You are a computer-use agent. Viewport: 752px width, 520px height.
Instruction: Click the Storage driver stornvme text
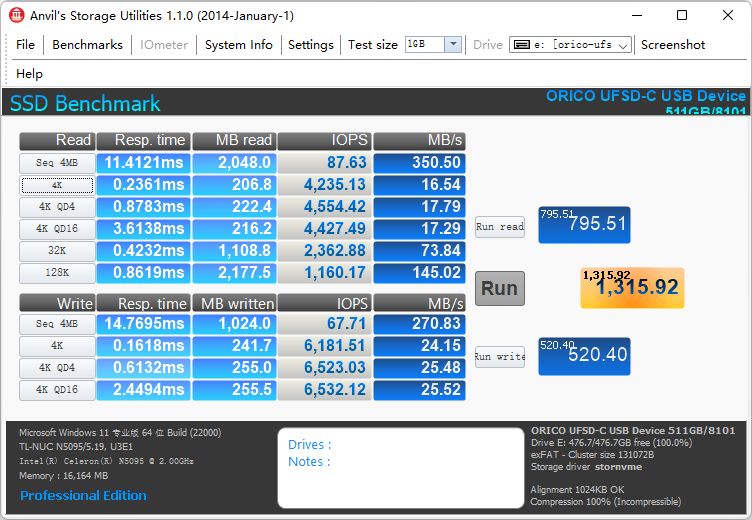[x=586, y=467]
